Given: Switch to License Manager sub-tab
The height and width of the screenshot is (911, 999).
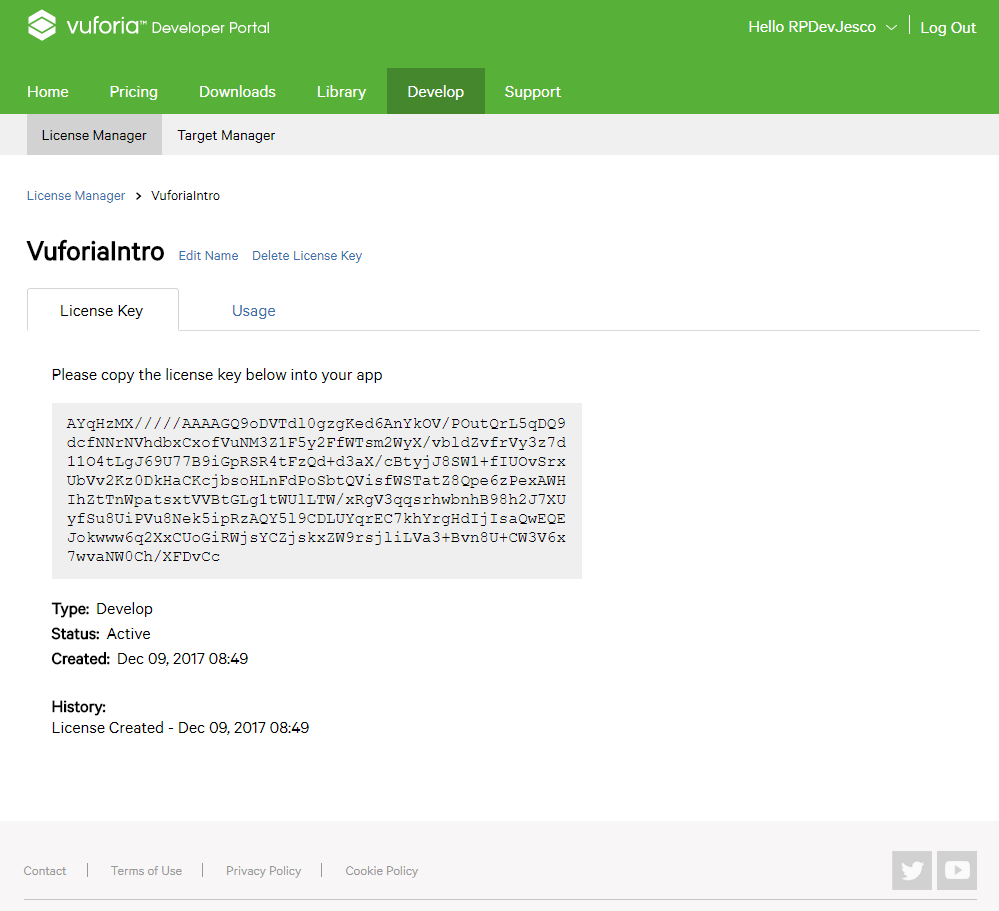Looking at the screenshot, I should click(x=94, y=134).
